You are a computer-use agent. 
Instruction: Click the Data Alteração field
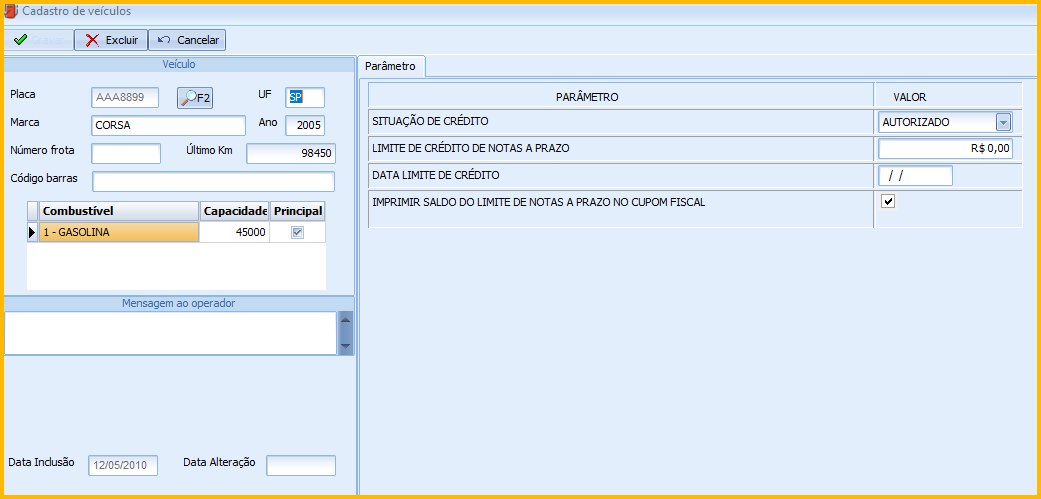click(301, 465)
